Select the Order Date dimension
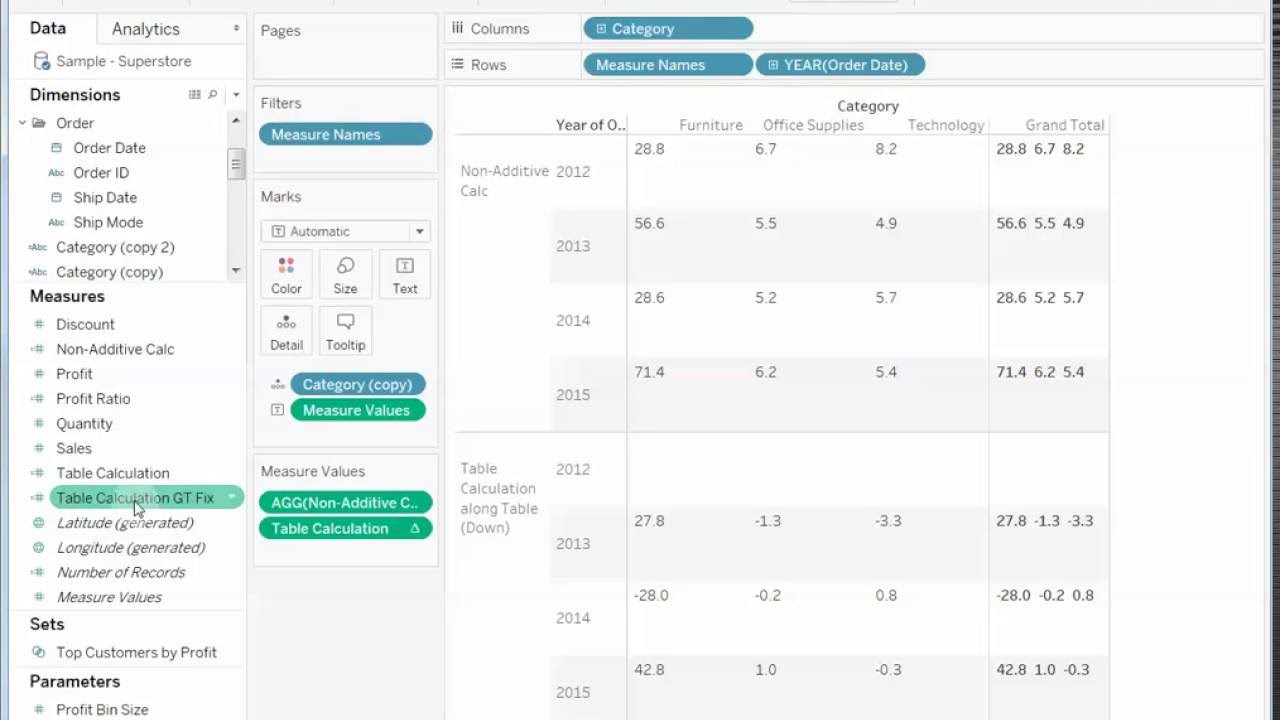1280x720 pixels. [x=109, y=148]
